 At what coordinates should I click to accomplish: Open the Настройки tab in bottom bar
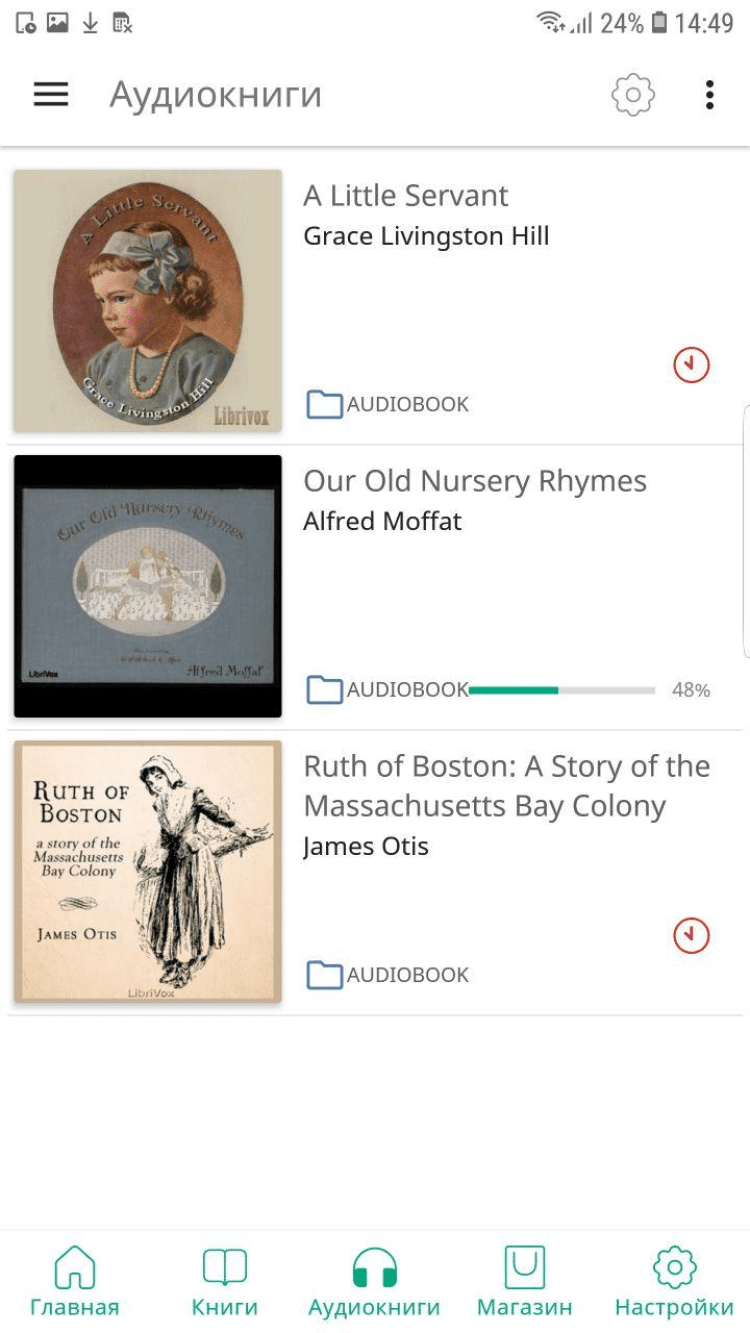tap(674, 1281)
